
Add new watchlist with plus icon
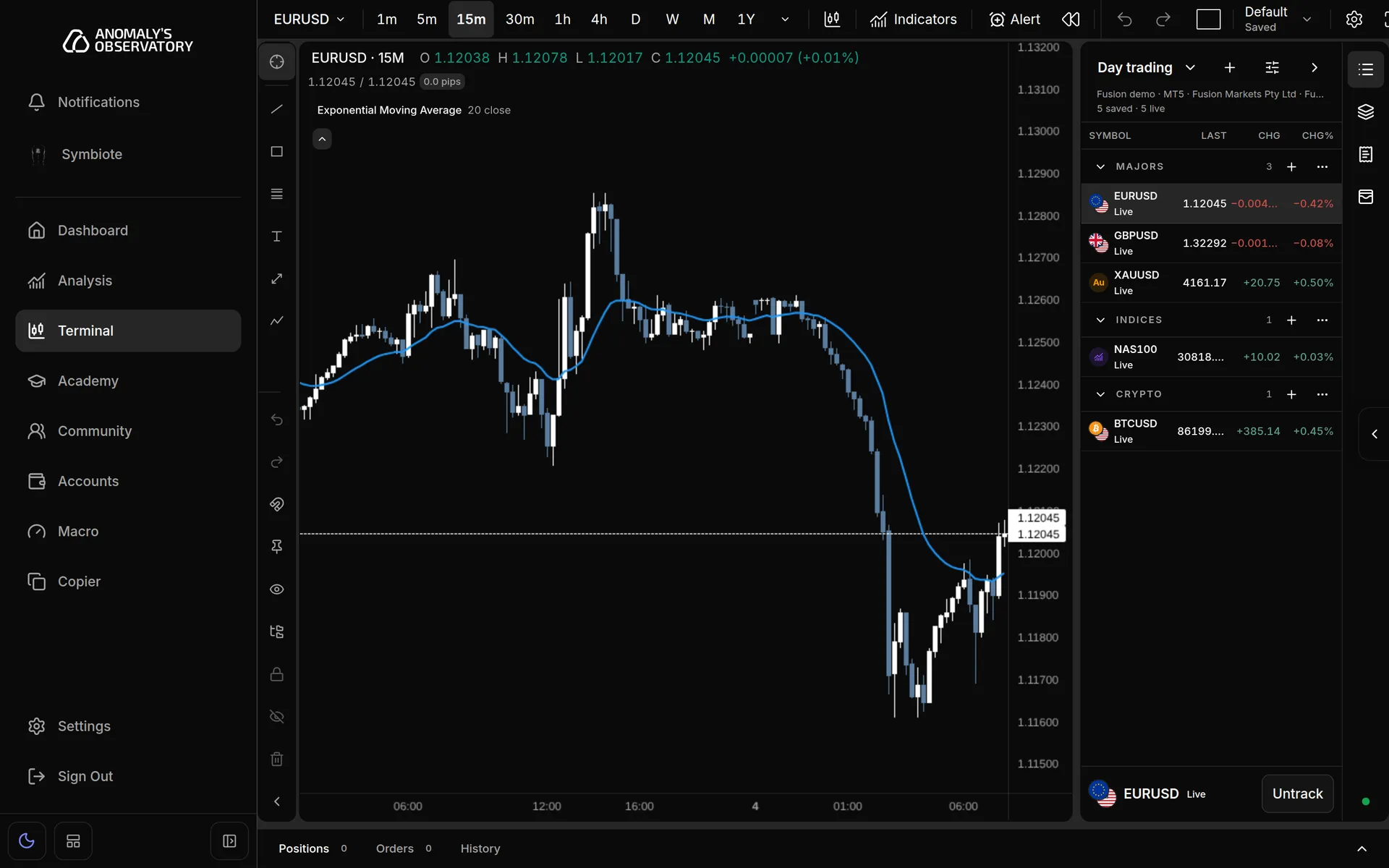(1229, 67)
